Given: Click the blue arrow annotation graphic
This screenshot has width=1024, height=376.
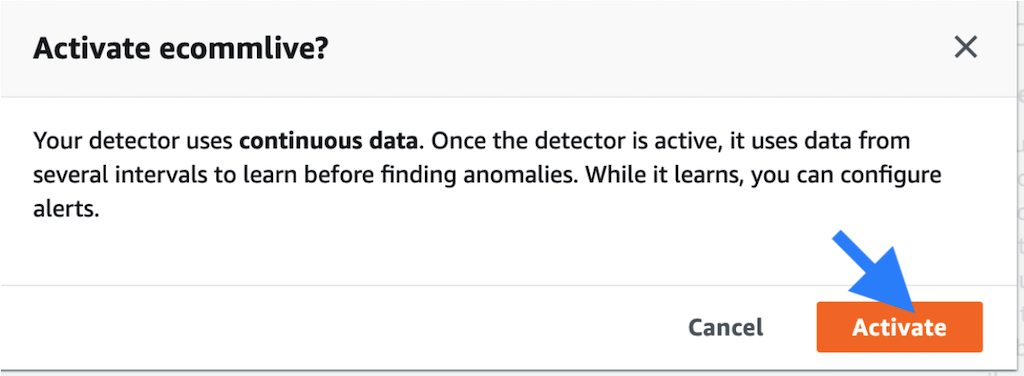Looking at the screenshot, I should point(880,272).
